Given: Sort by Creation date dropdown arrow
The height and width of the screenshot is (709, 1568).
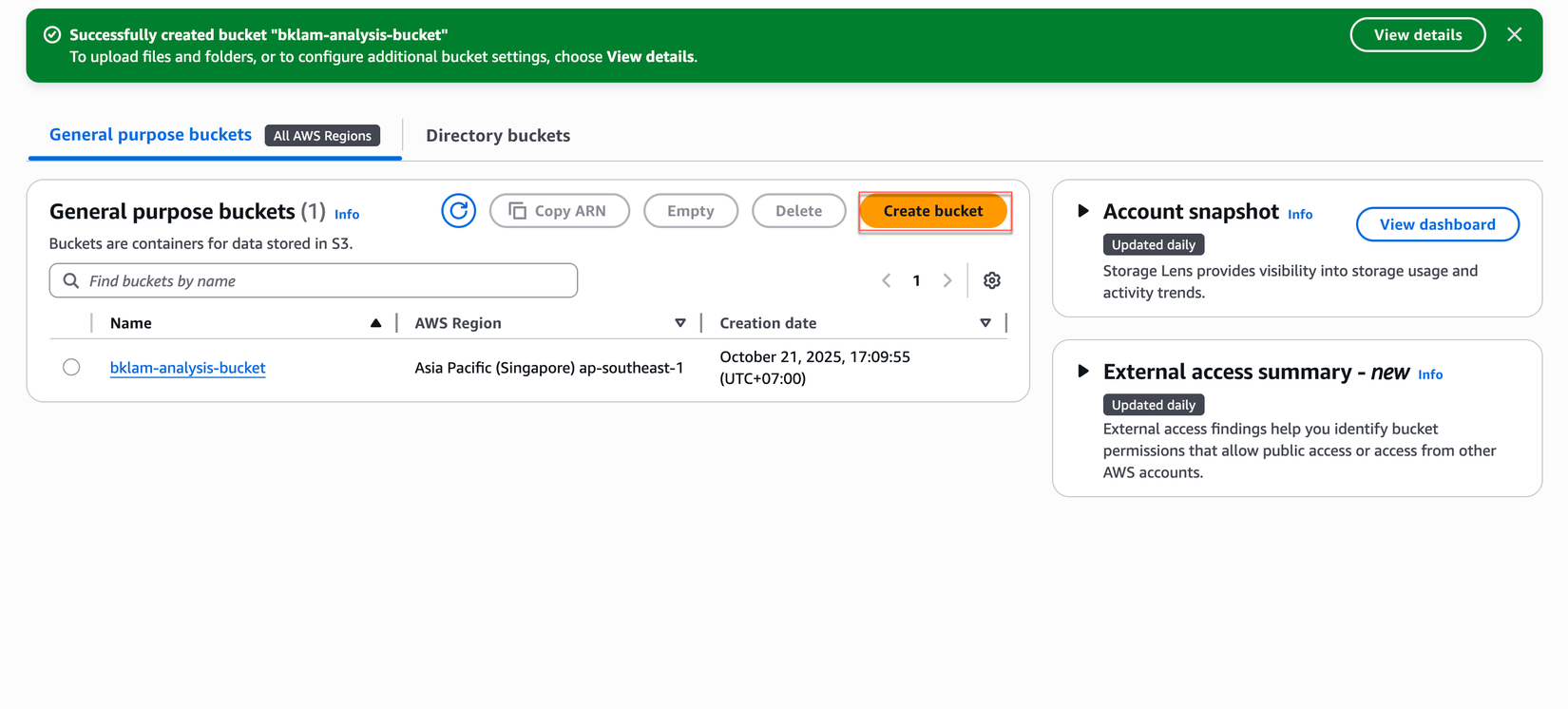Looking at the screenshot, I should pyautogui.click(x=985, y=323).
